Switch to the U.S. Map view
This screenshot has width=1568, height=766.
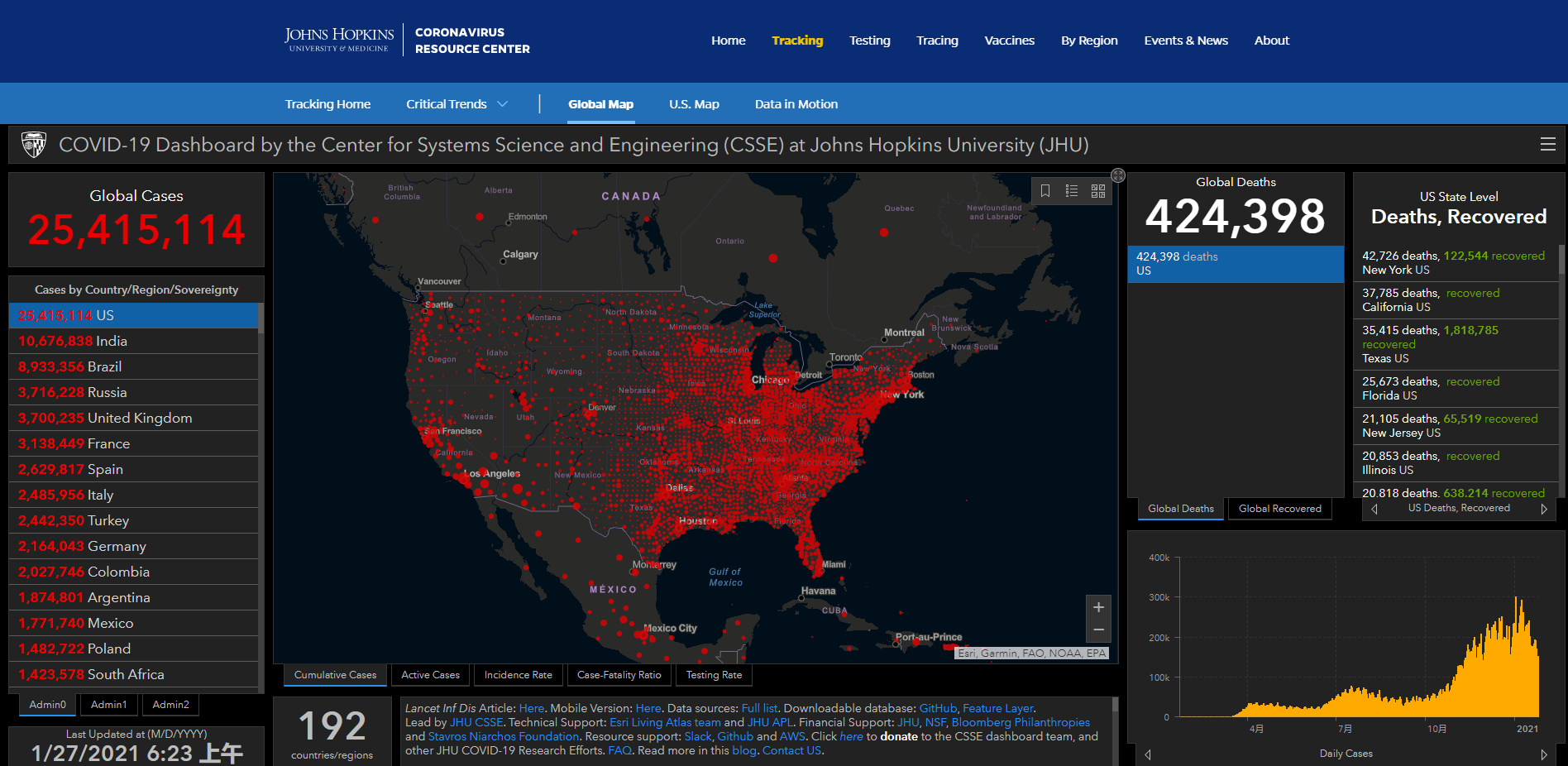click(x=694, y=104)
